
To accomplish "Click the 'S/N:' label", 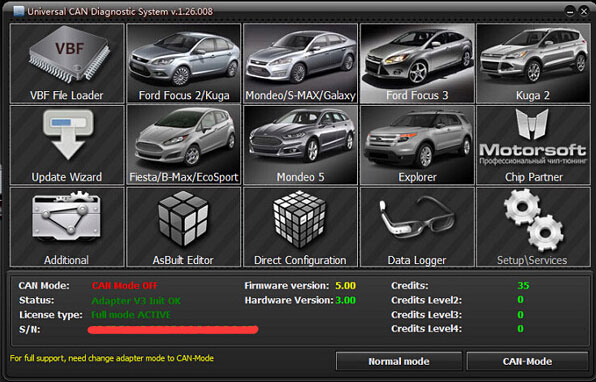I will click(30, 329).
